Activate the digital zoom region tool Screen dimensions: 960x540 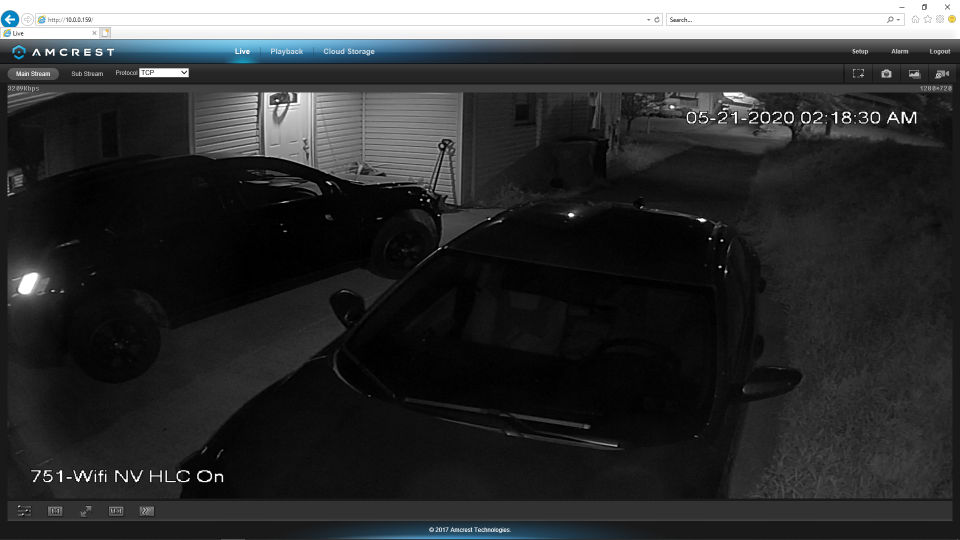[858, 73]
